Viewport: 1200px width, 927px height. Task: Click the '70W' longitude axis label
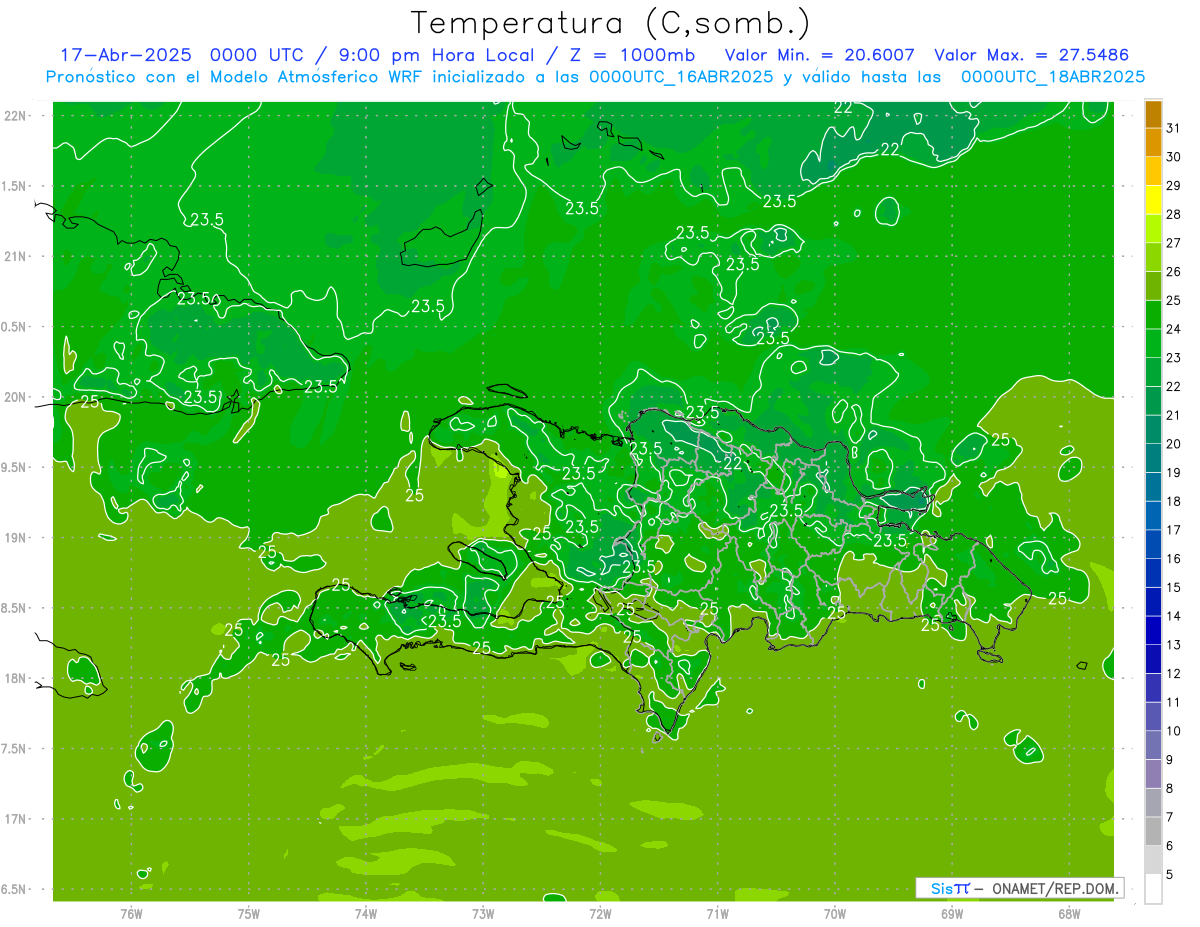[x=835, y=914]
